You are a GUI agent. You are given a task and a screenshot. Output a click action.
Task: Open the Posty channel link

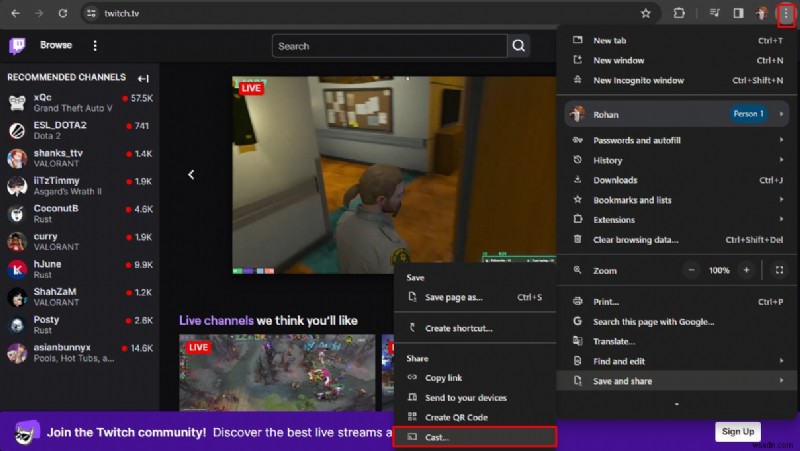point(80,324)
